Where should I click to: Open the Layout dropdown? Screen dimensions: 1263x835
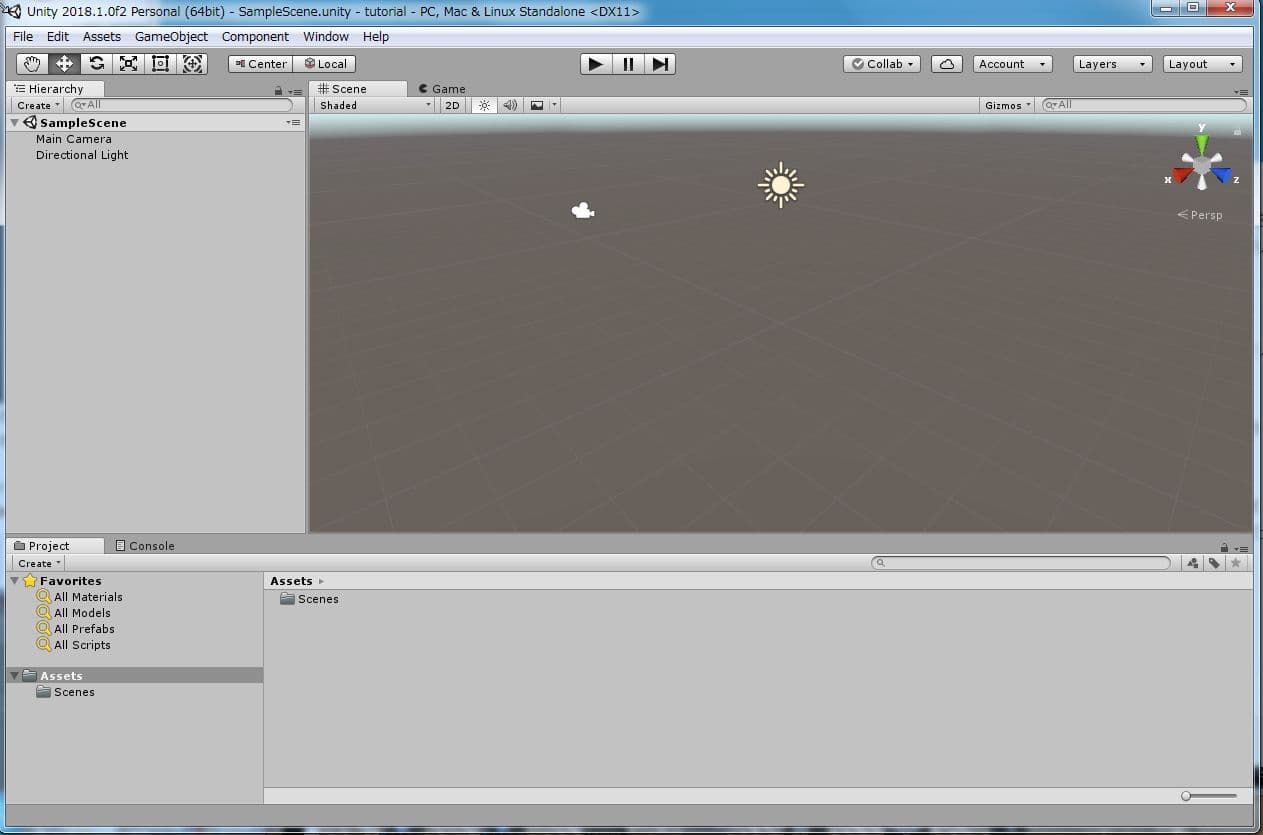click(1204, 64)
